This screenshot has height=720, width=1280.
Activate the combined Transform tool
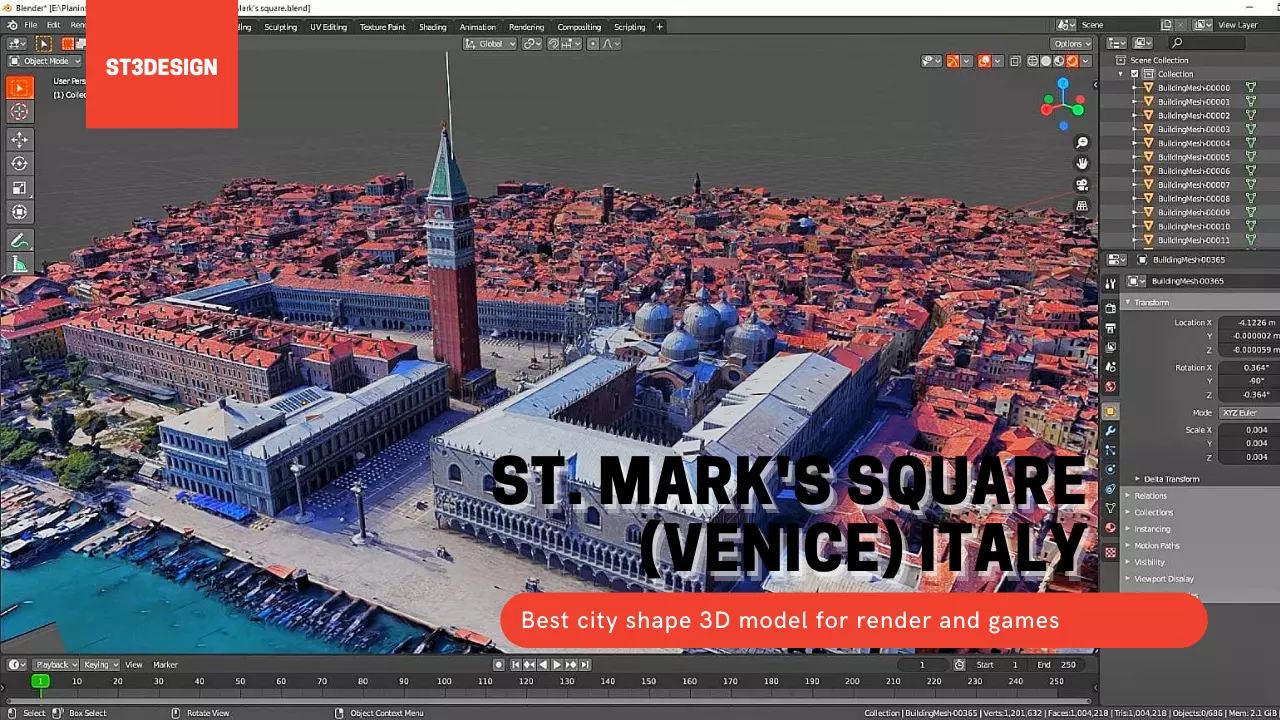[x=19, y=212]
